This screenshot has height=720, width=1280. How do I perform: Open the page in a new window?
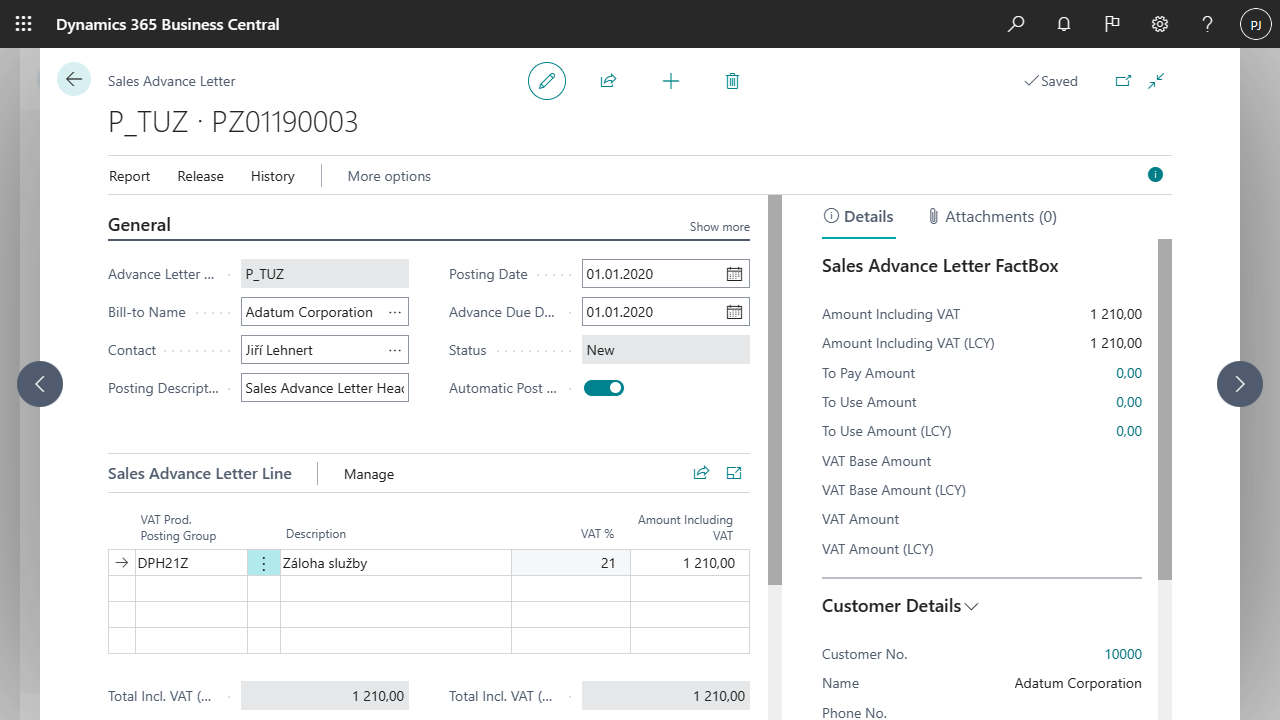tap(1123, 81)
